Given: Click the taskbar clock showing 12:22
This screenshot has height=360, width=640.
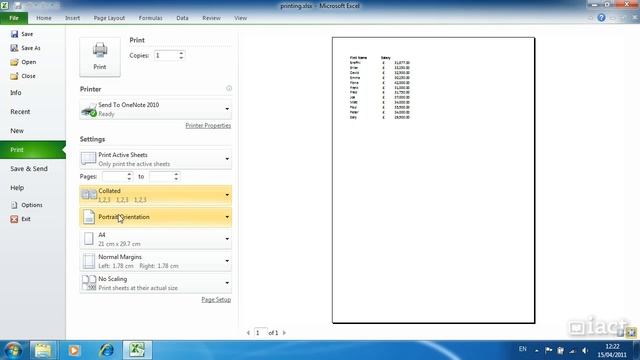Looking at the screenshot, I should pyautogui.click(x=612, y=351).
